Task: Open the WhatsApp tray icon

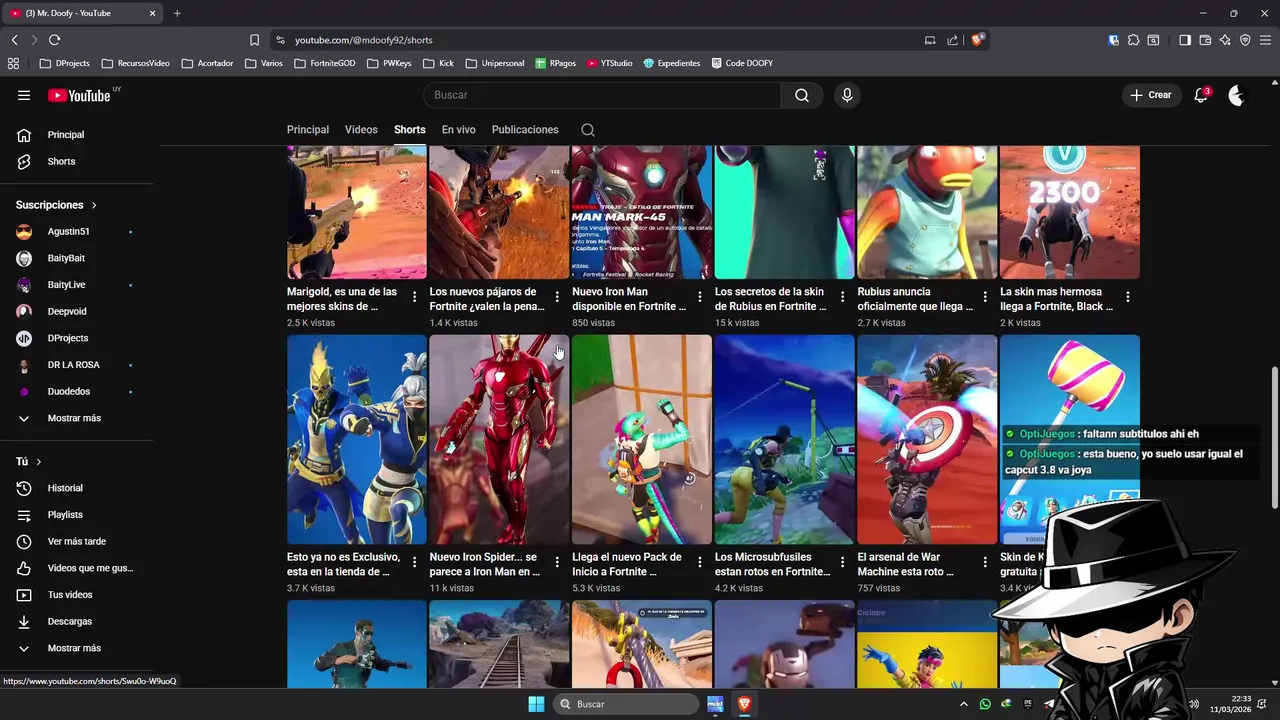Action: click(x=985, y=704)
